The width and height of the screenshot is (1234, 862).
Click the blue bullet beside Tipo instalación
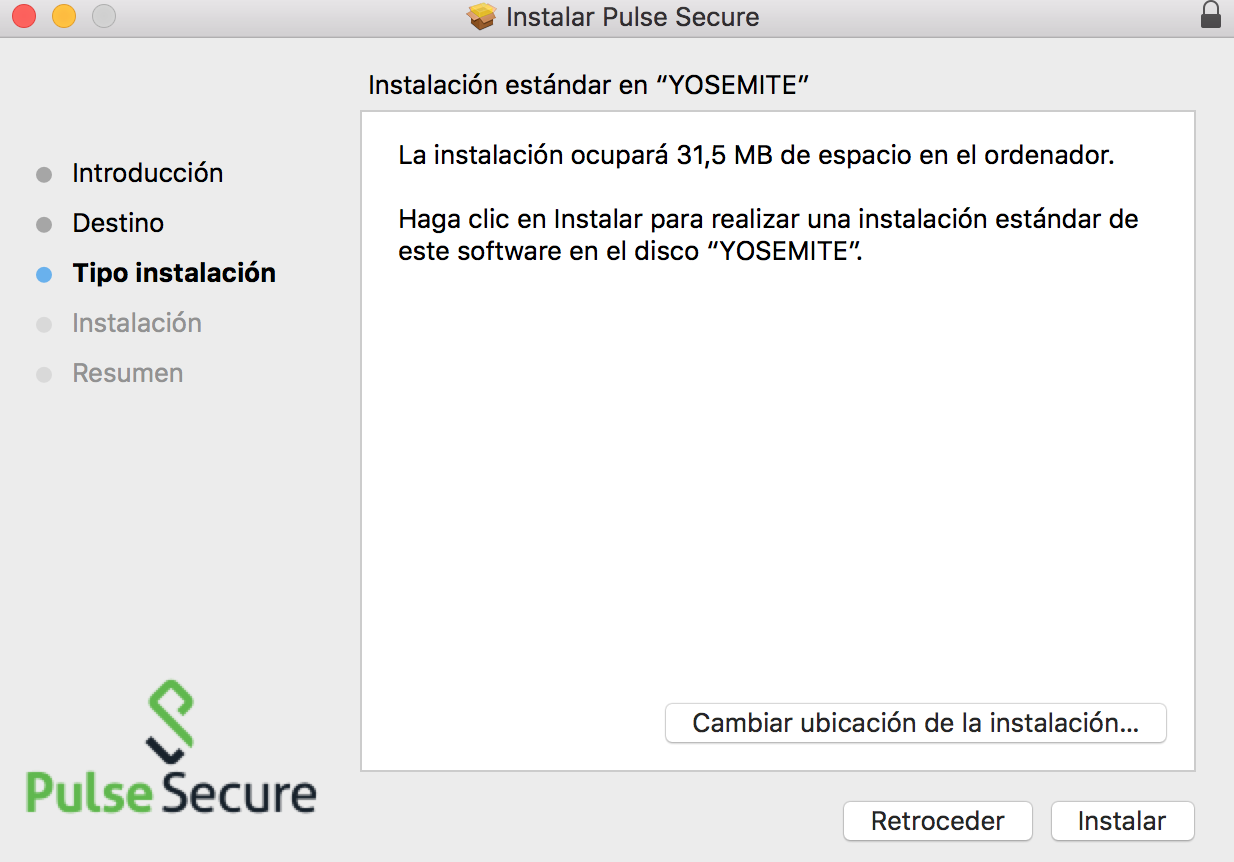(x=44, y=274)
